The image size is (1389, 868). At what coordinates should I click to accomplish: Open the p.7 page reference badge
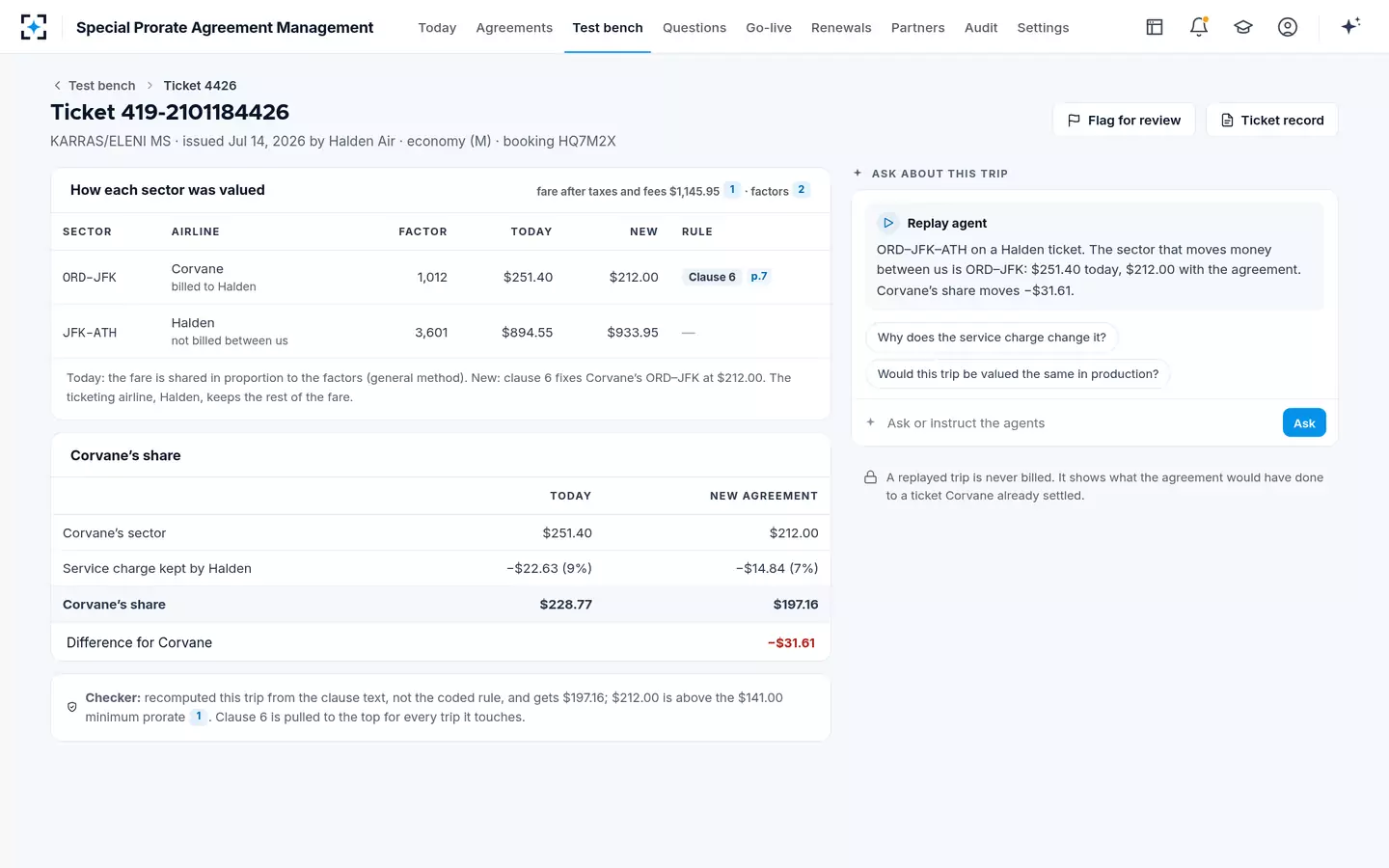[x=759, y=277]
